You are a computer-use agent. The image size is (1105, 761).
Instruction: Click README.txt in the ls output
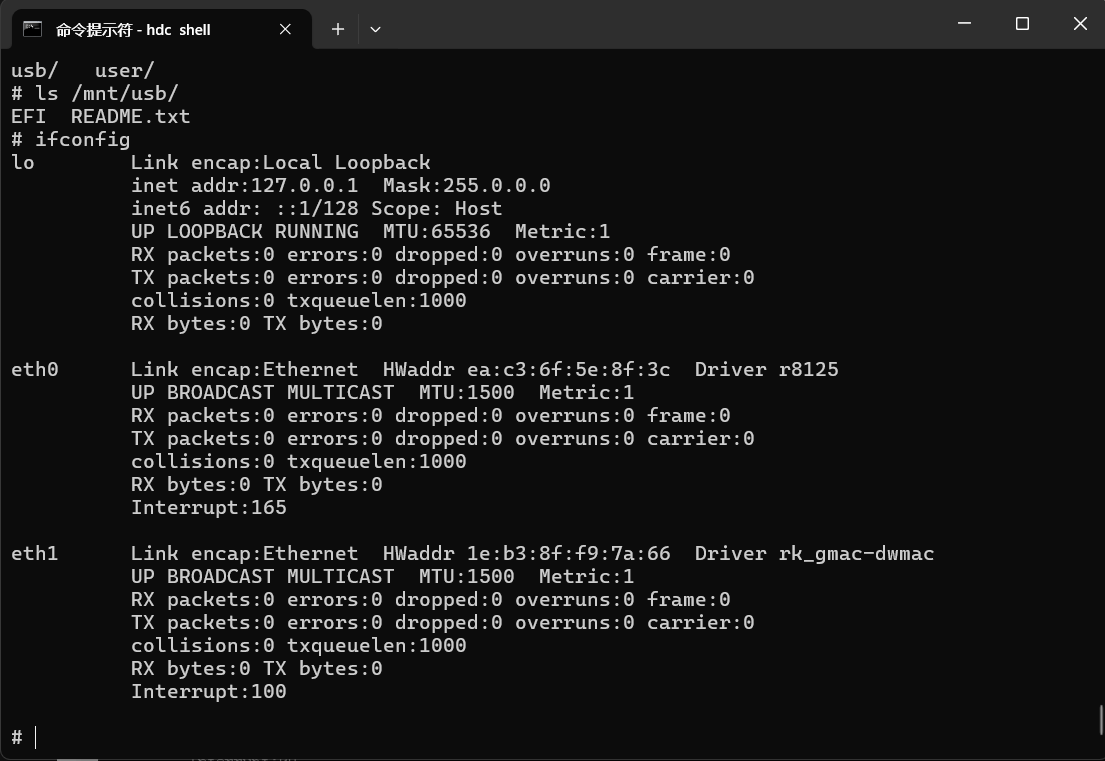pyautogui.click(x=130, y=117)
